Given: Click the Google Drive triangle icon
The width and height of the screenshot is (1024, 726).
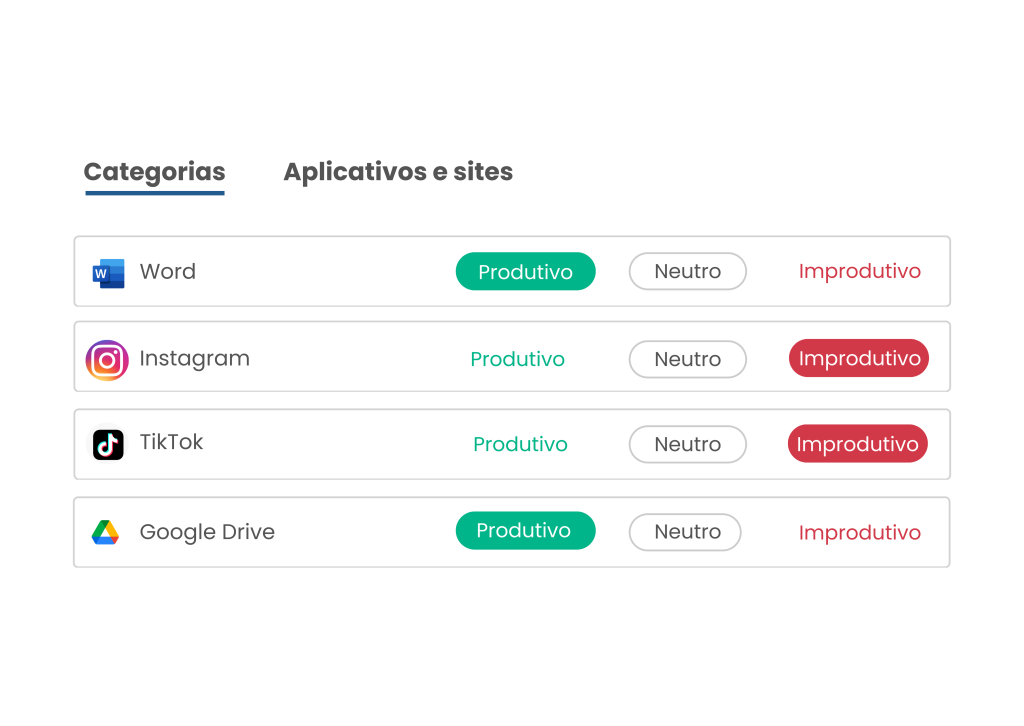Looking at the screenshot, I should tap(105, 532).
